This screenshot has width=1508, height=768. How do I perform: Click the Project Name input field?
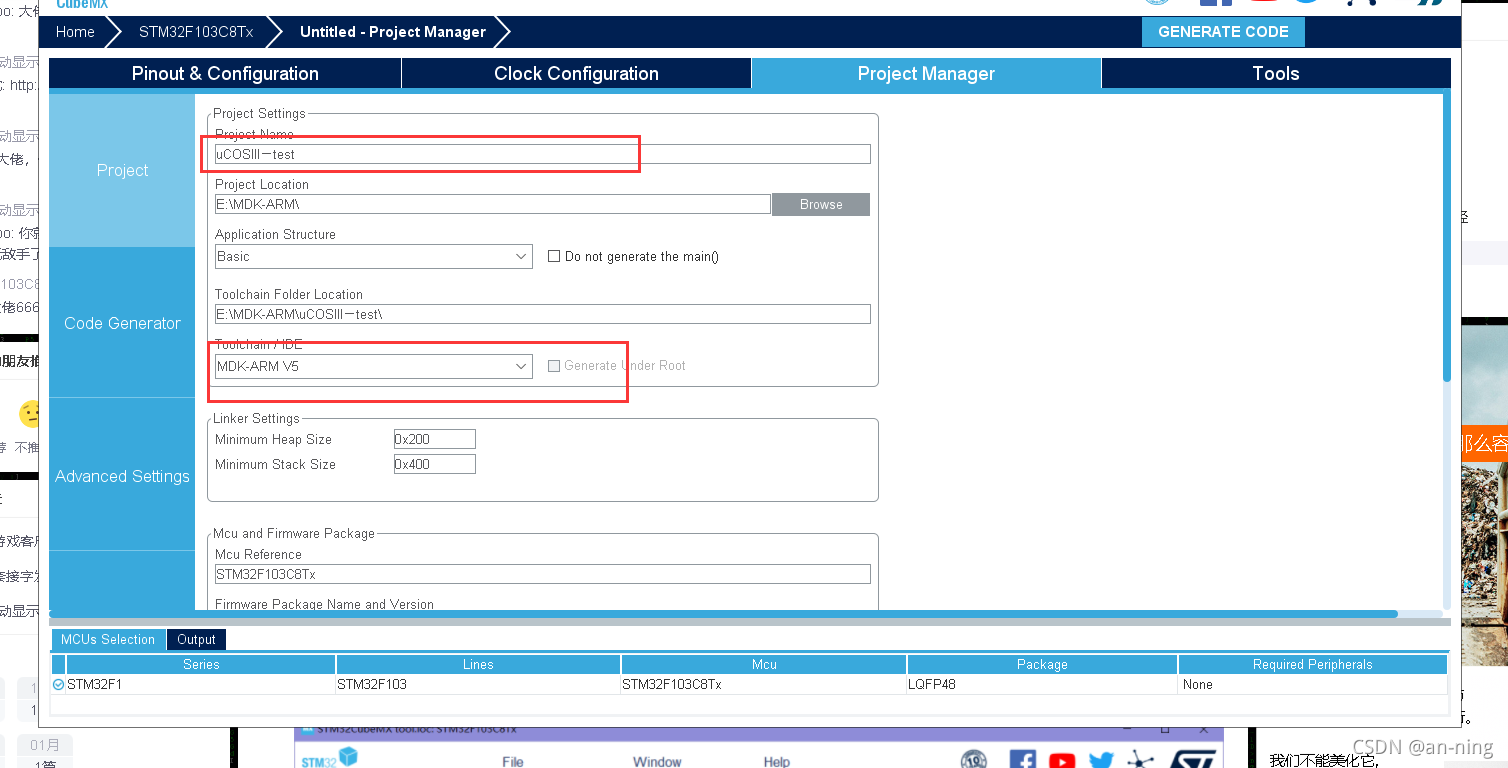coord(543,154)
